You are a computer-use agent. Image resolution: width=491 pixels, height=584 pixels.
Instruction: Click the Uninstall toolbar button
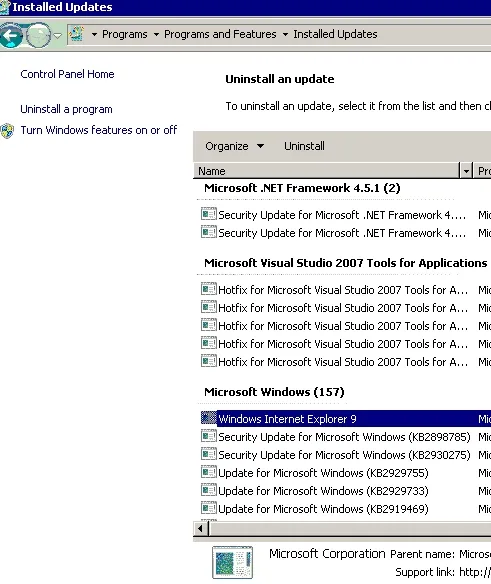(x=304, y=146)
